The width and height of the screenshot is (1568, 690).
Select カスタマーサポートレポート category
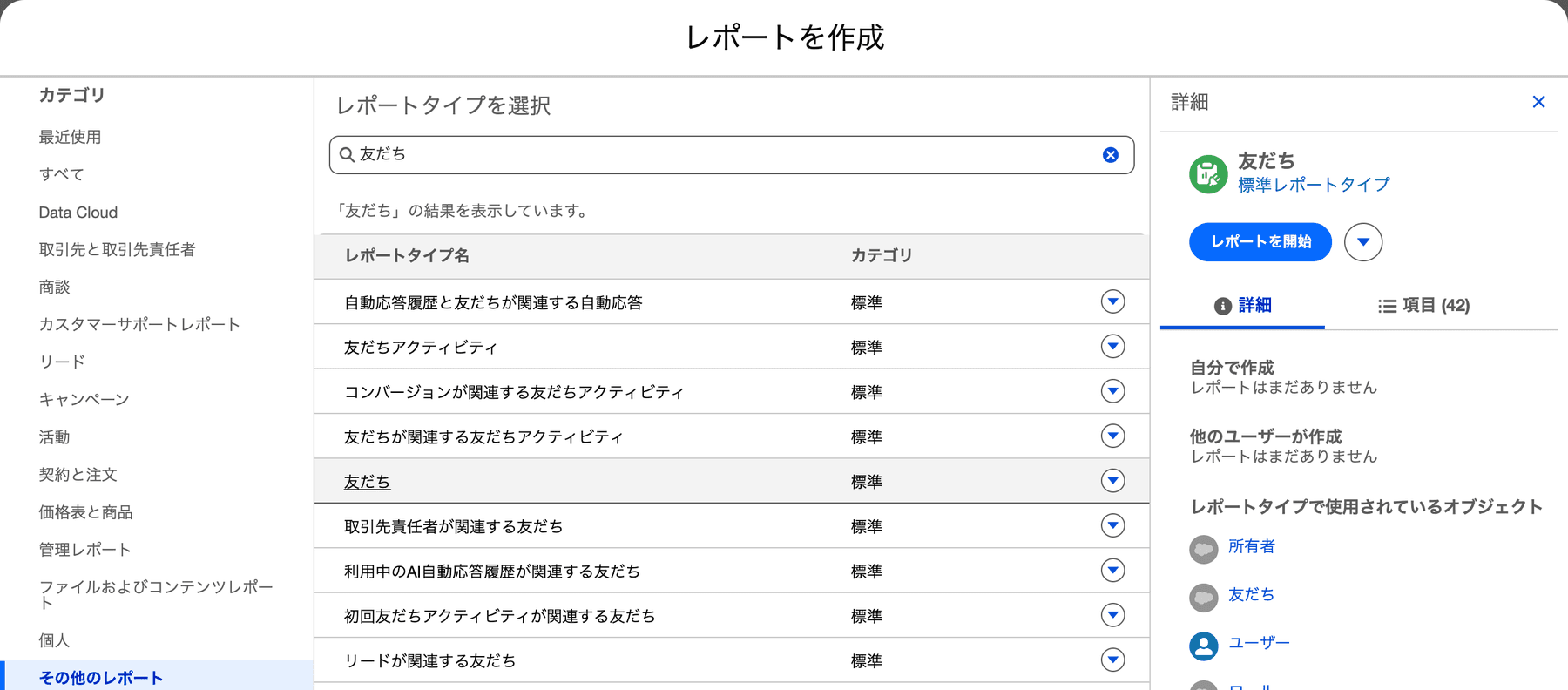[x=139, y=324]
